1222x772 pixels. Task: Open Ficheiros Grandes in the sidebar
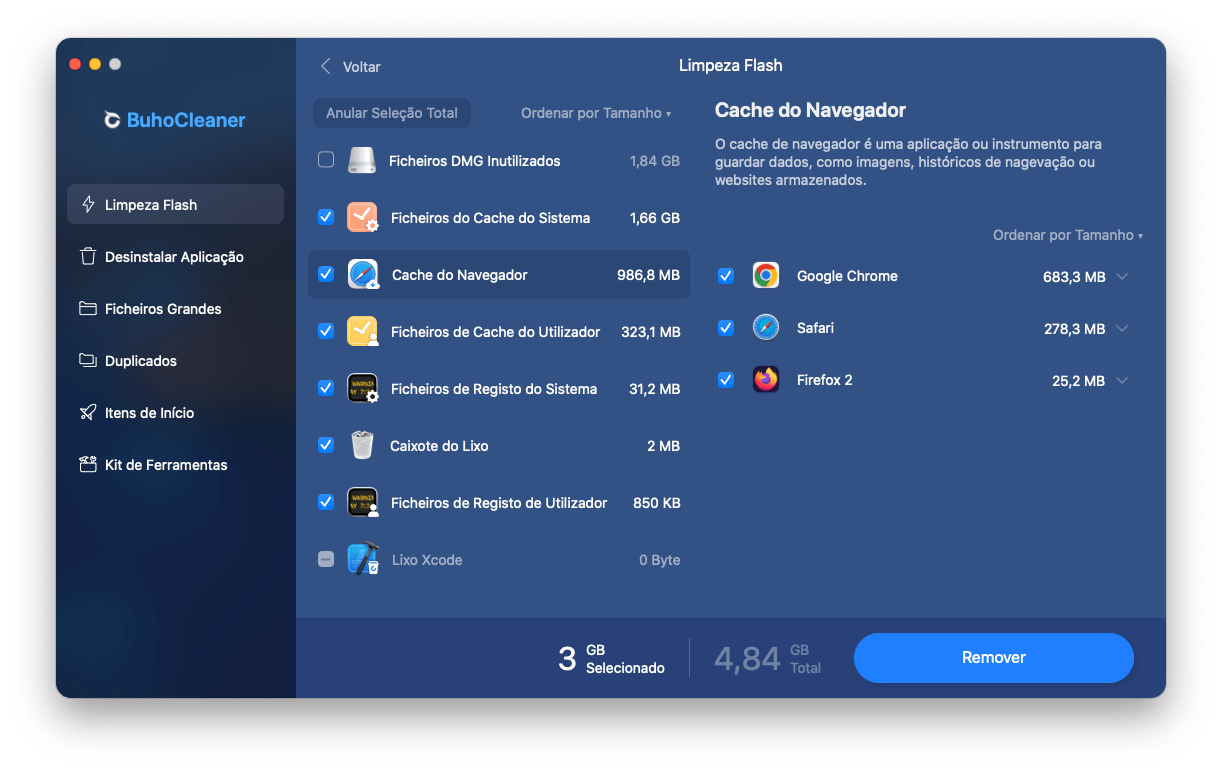tap(175, 308)
